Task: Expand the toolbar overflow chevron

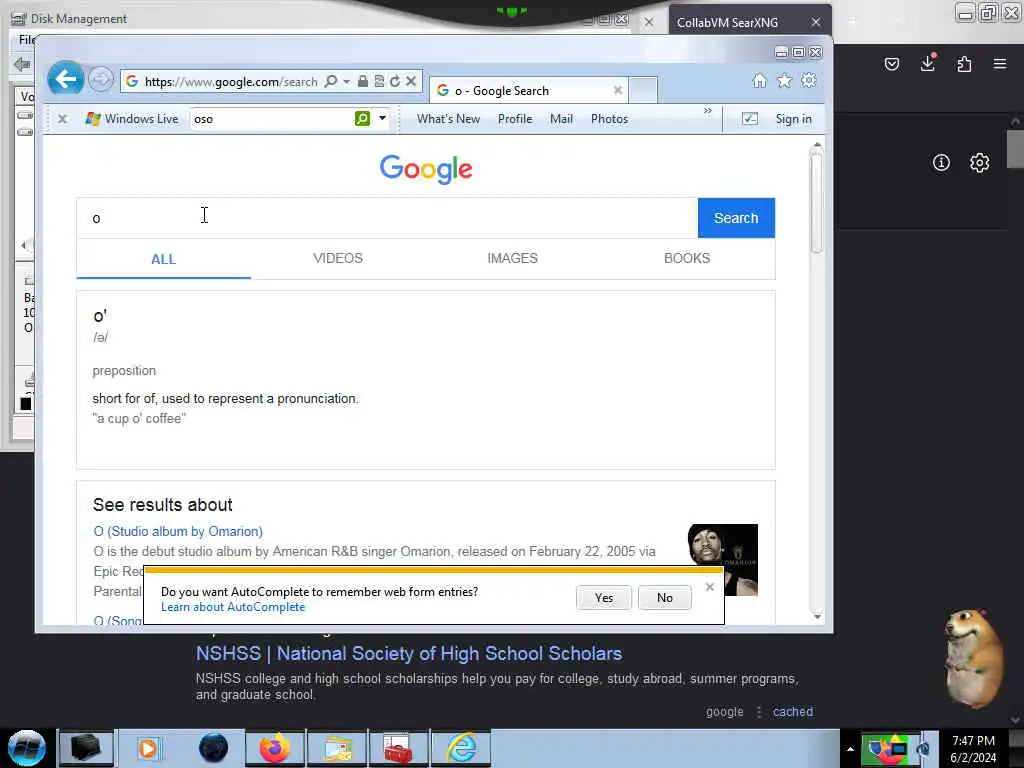Action: pyautogui.click(x=708, y=111)
